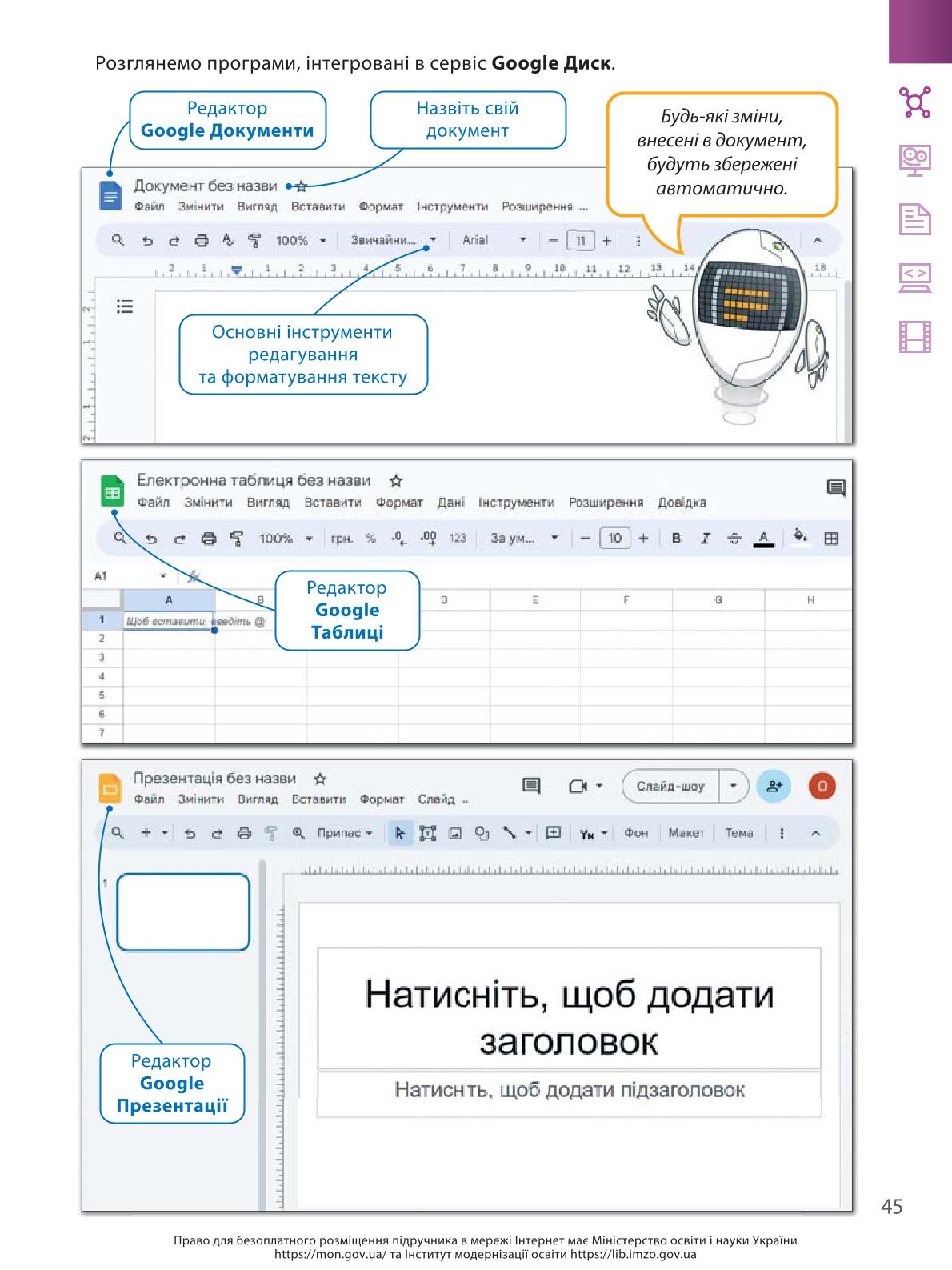Select row header 5 in Sheets
This screenshot has width=952, height=1270.
point(102,695)
